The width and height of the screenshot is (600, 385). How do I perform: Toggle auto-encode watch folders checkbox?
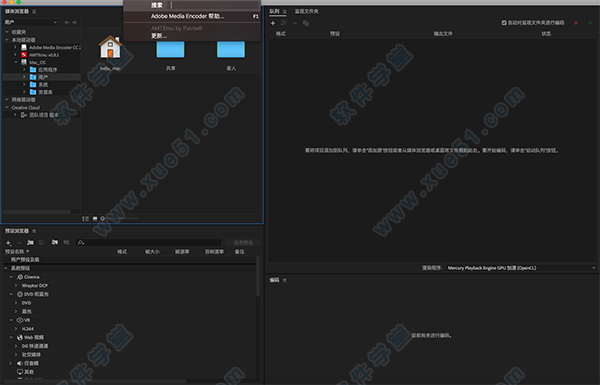pyautogui.click(x=504, y=23)
